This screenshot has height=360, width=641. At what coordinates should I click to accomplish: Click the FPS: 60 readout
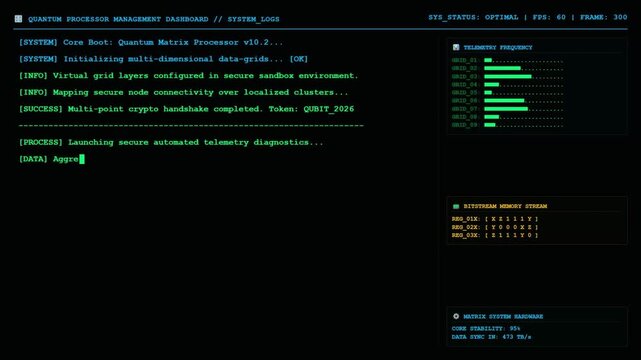coord(549,17)
